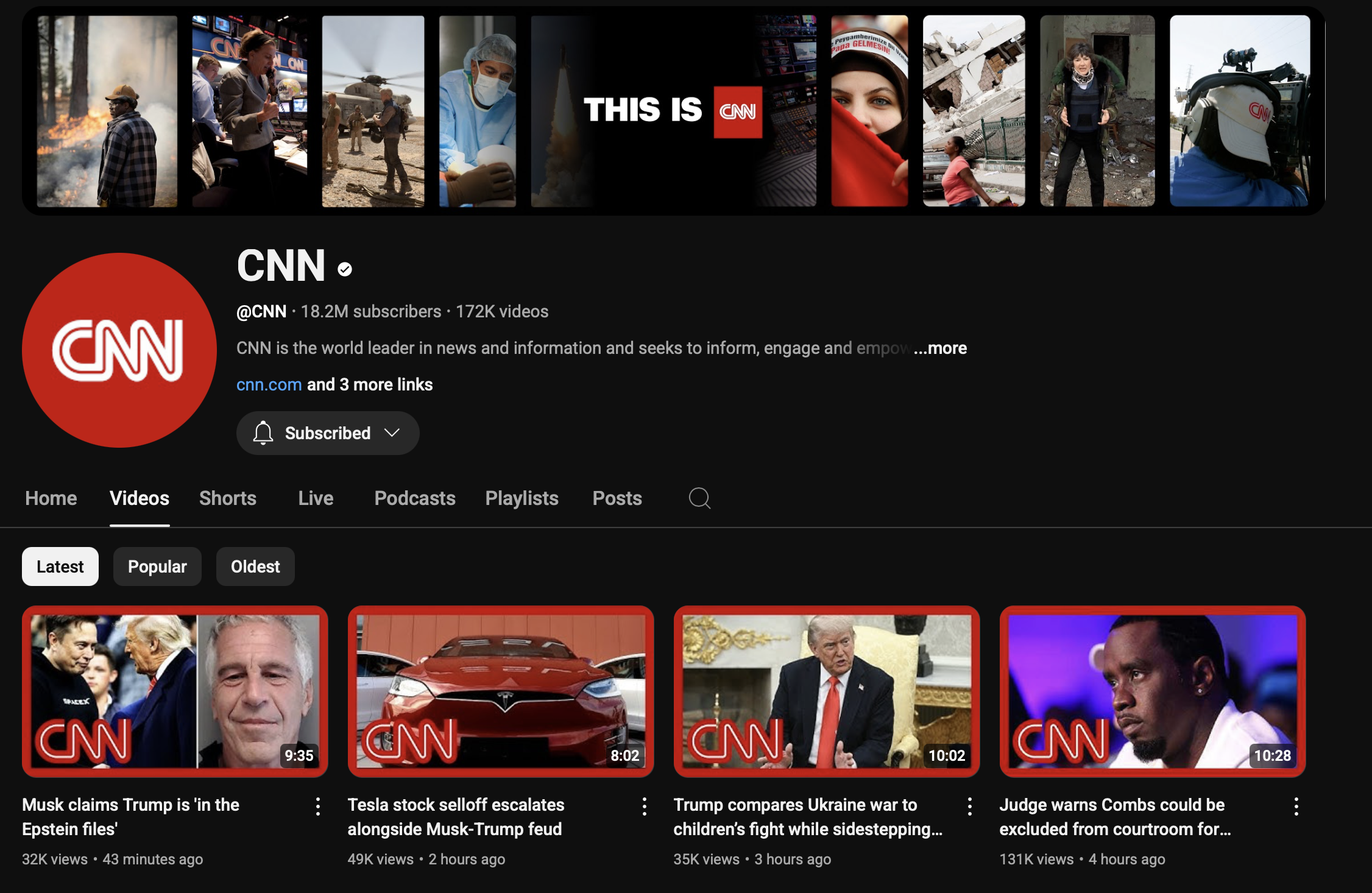The image size is (1372, 893).
Task: Open 'Judge warns Combs' video title
Action: (1115, 817)
